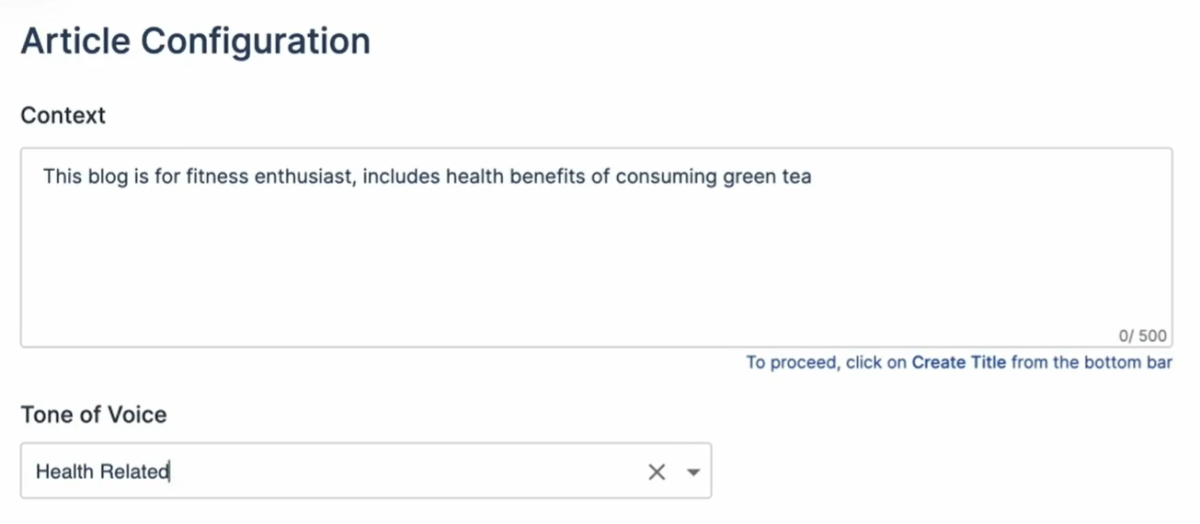Expand the Tone of Voice dropdown arrow
The height and width of the screenshot is (524, 1200).
pos(693,472)
